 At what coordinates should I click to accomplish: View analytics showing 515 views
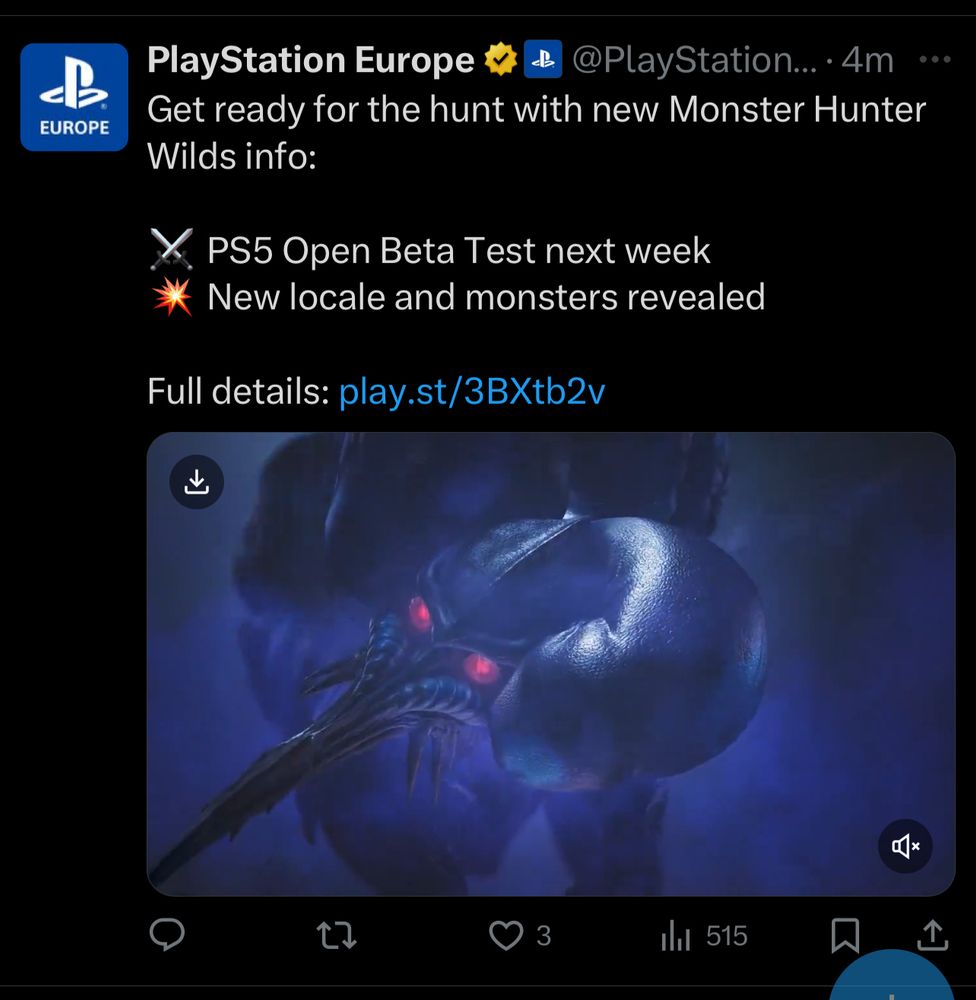(704, 936)
